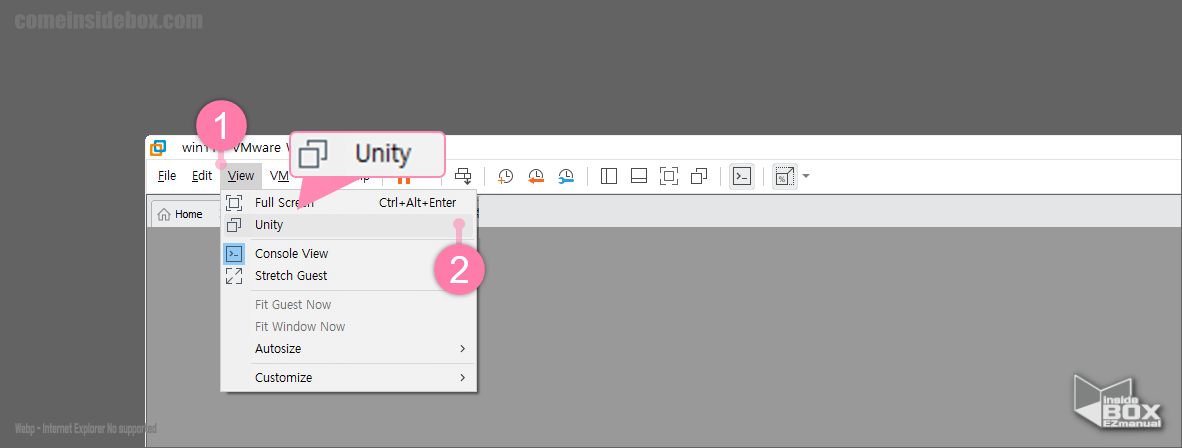
Task: Click the stretch guest toolbar icon
Action: coord(785,176)
